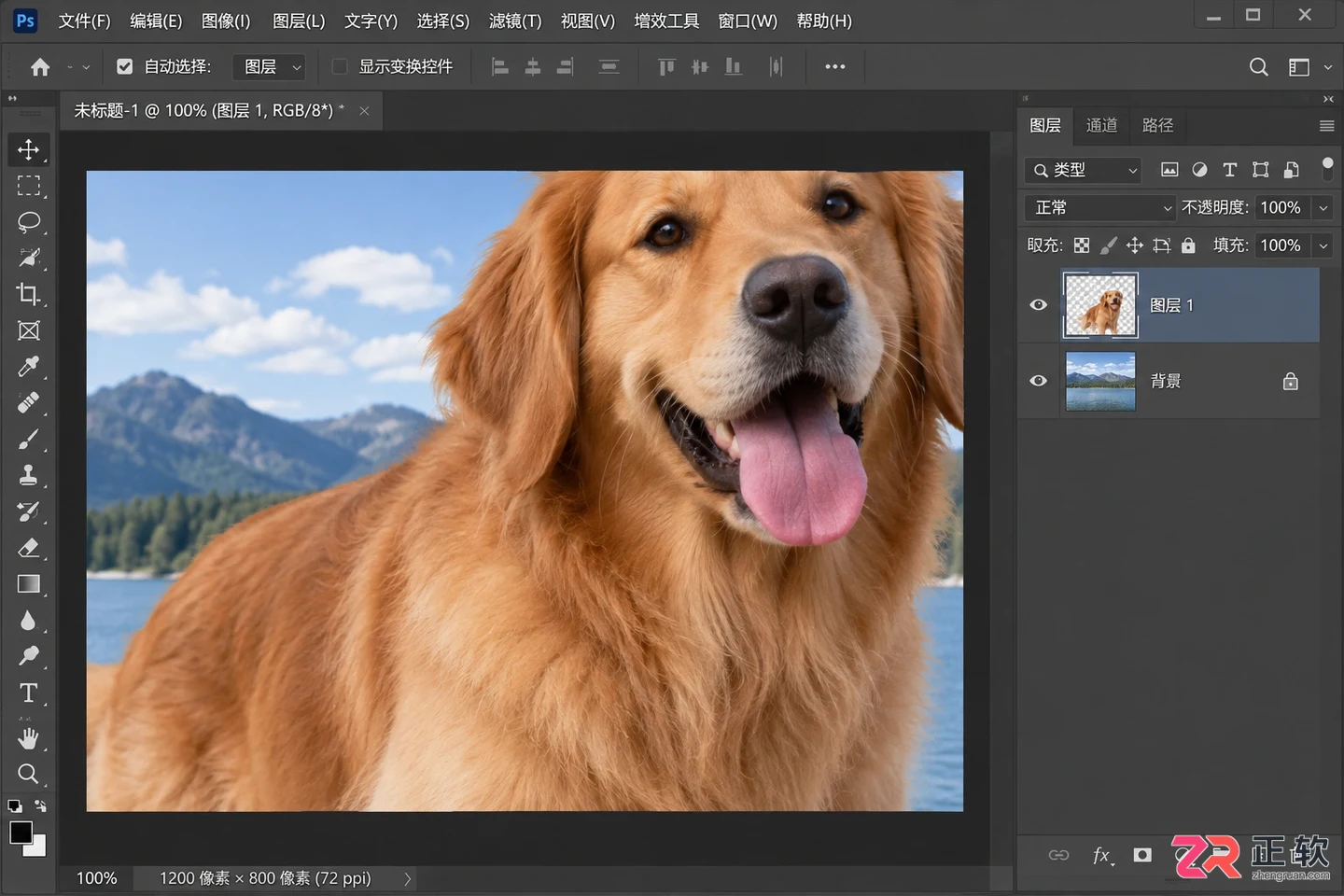Set the foreground color swatch
The height and width of the screenshot is (896, 1344).
tap(21, 833)
